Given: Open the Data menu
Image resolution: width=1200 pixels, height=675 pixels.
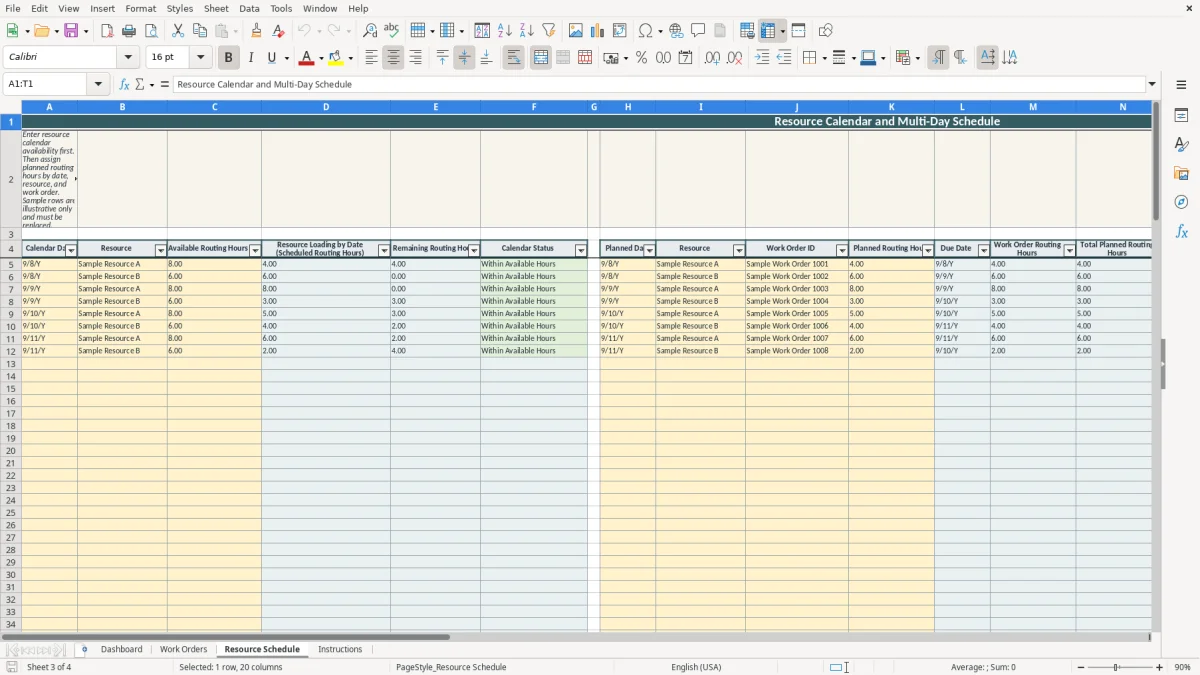Looking at the screenshot, I should pyautogui.click(x=249, y=8).
